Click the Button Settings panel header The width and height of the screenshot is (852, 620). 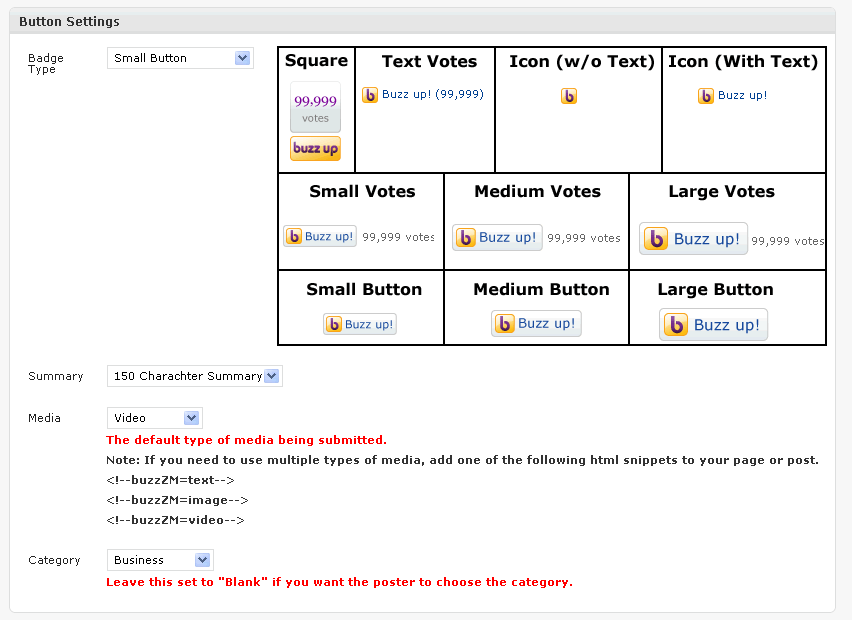click(422, 21)
